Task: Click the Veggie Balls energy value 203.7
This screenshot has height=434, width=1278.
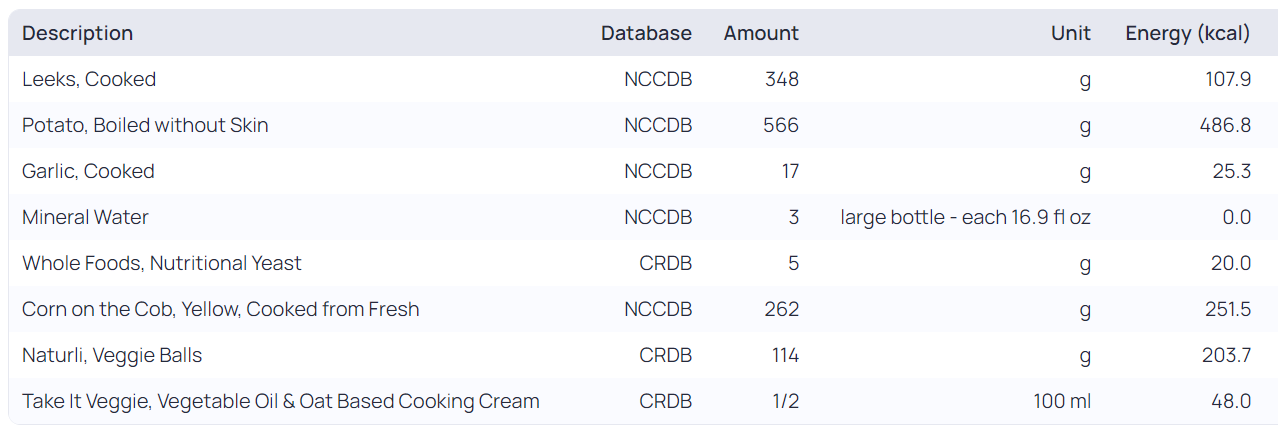Action: (1226, 355)
